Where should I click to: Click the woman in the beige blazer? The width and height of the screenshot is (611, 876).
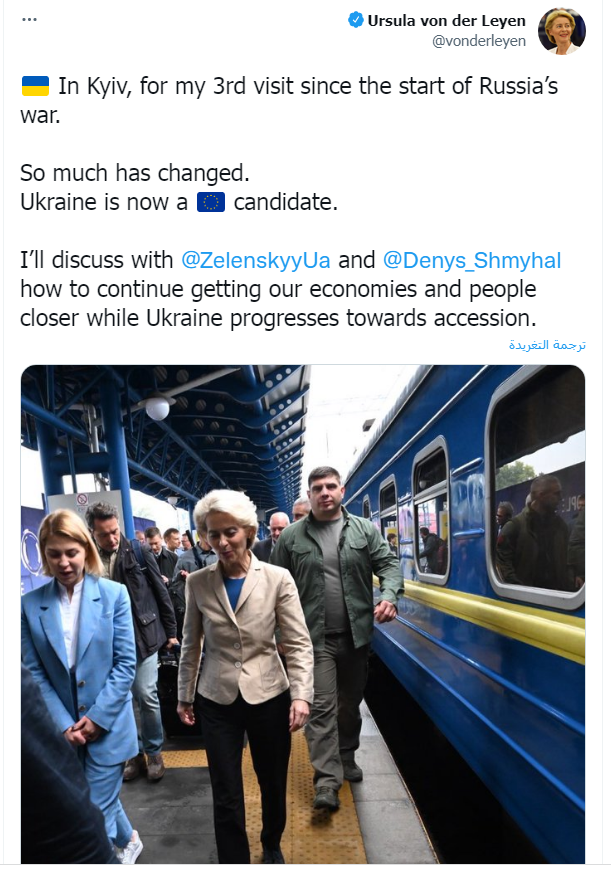244,660
